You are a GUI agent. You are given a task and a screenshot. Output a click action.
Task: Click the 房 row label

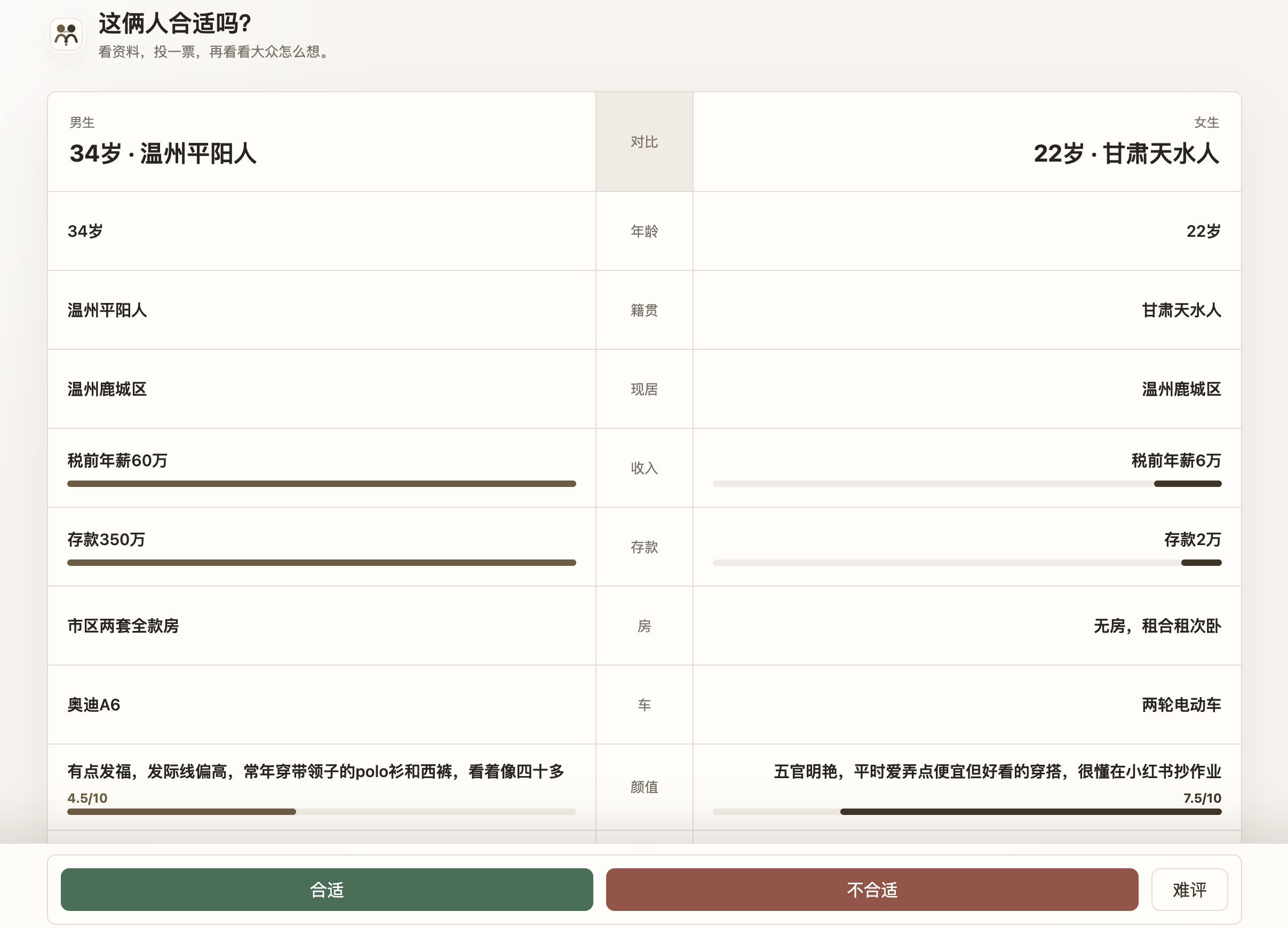[644, 626]
